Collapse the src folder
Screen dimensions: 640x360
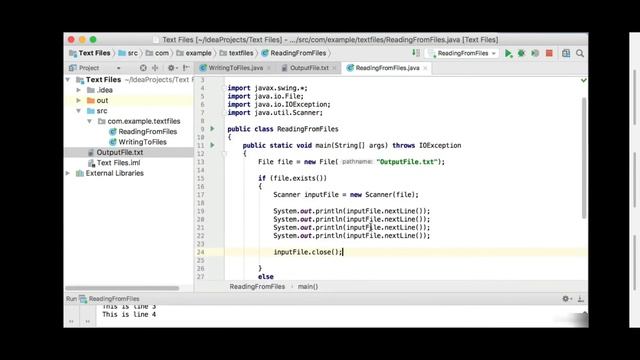[x=79, y=111]
